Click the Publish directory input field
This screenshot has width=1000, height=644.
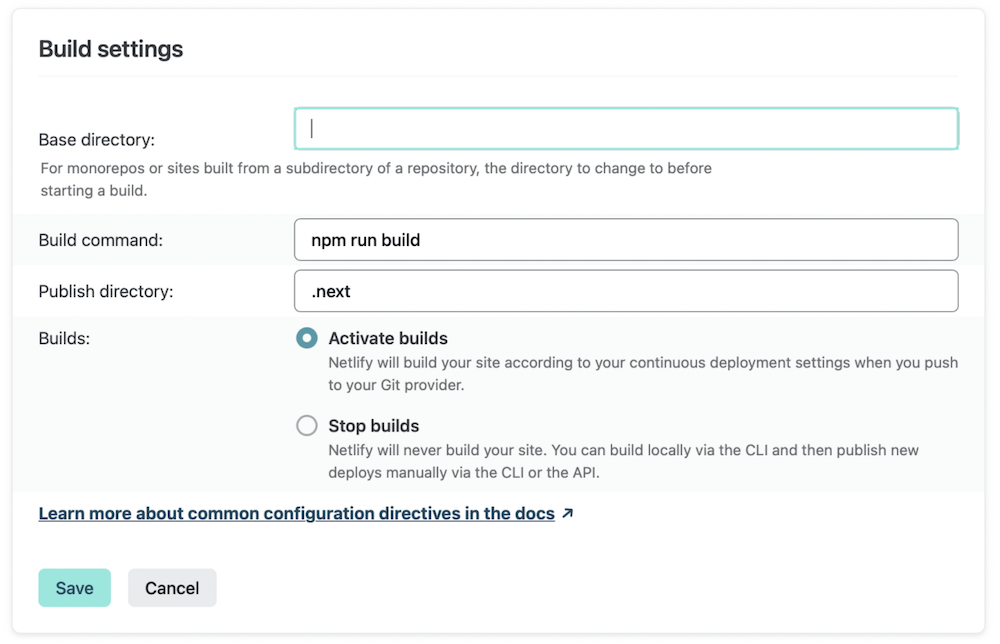tap(626, 291)
